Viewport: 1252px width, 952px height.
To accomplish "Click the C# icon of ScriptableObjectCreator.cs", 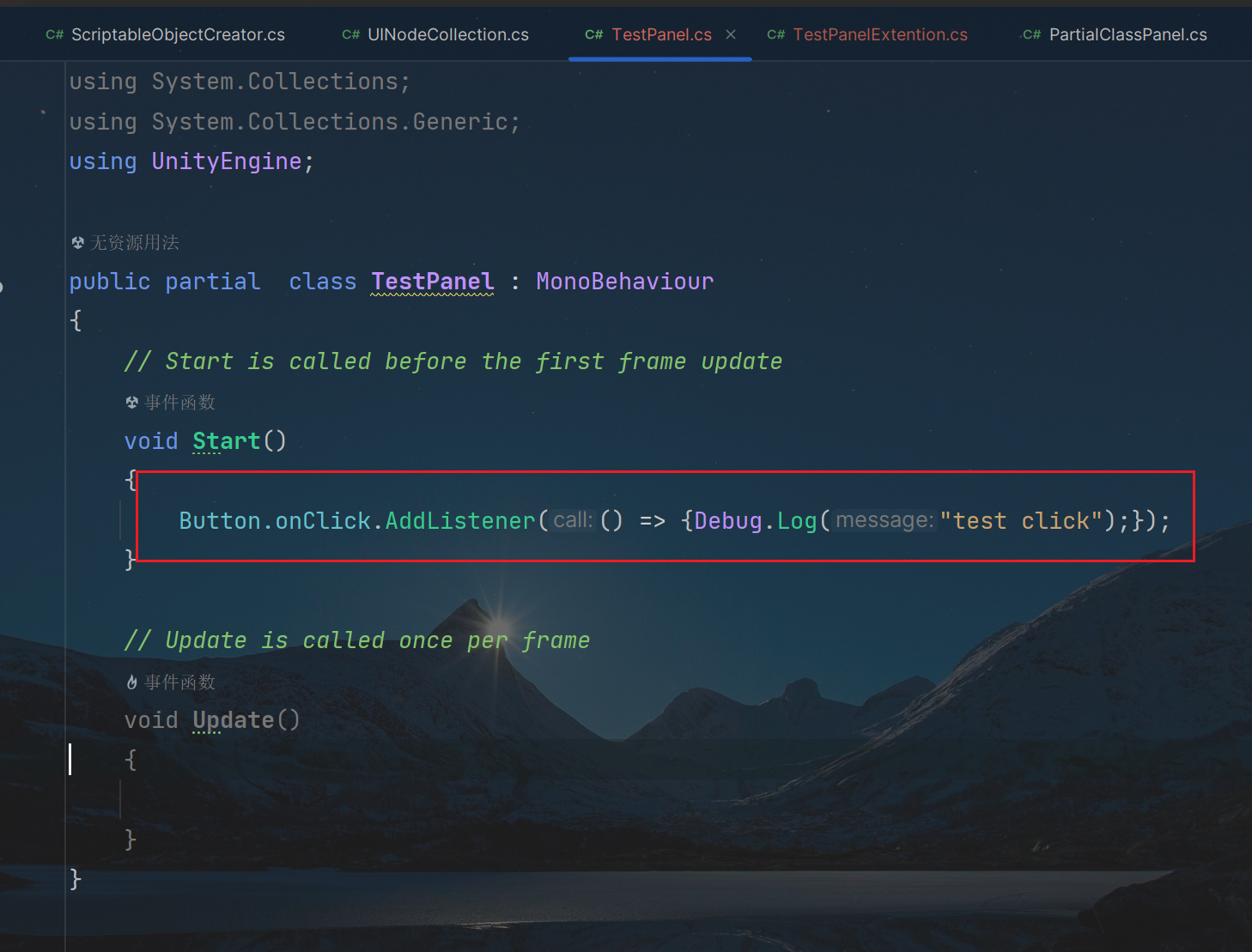I will point(55,34).
